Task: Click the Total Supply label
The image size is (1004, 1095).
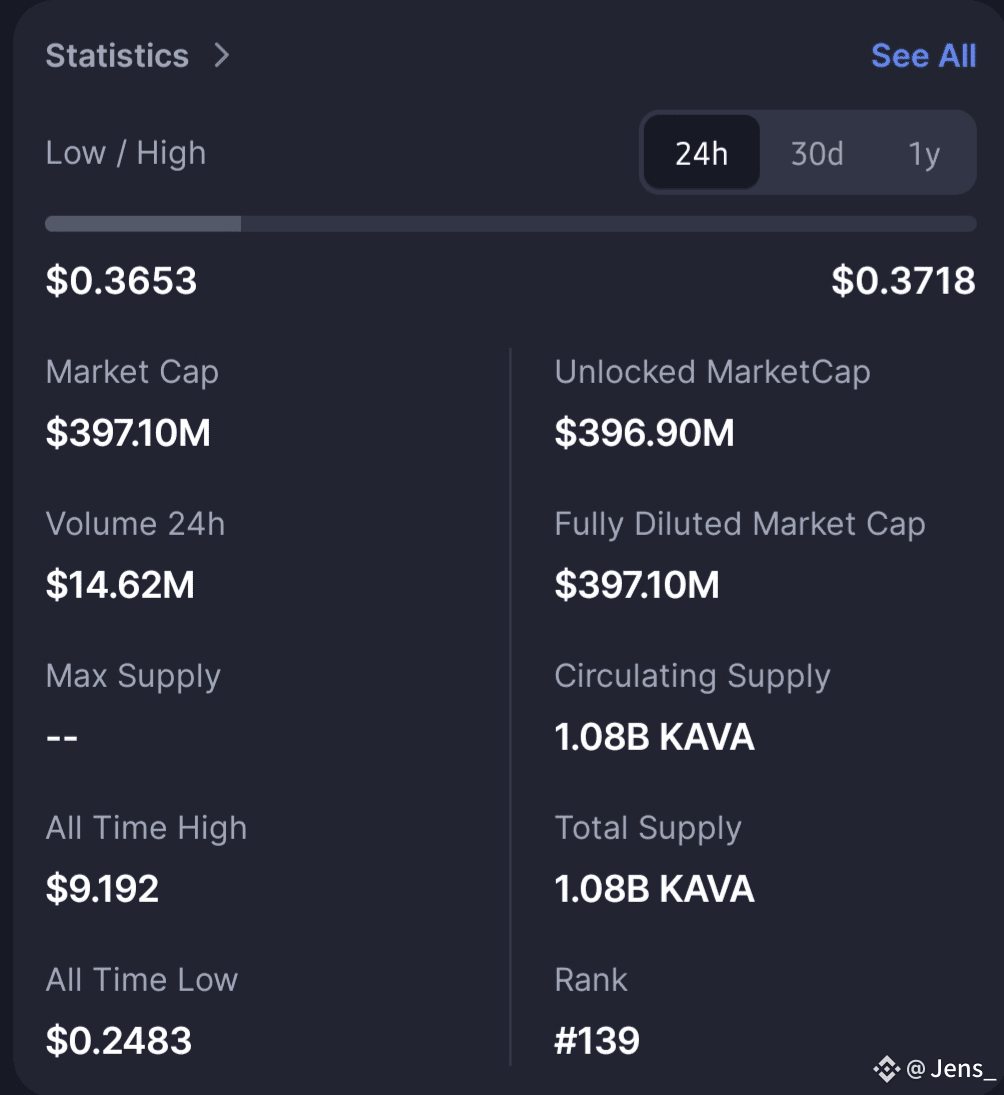Action: (648, 828)
